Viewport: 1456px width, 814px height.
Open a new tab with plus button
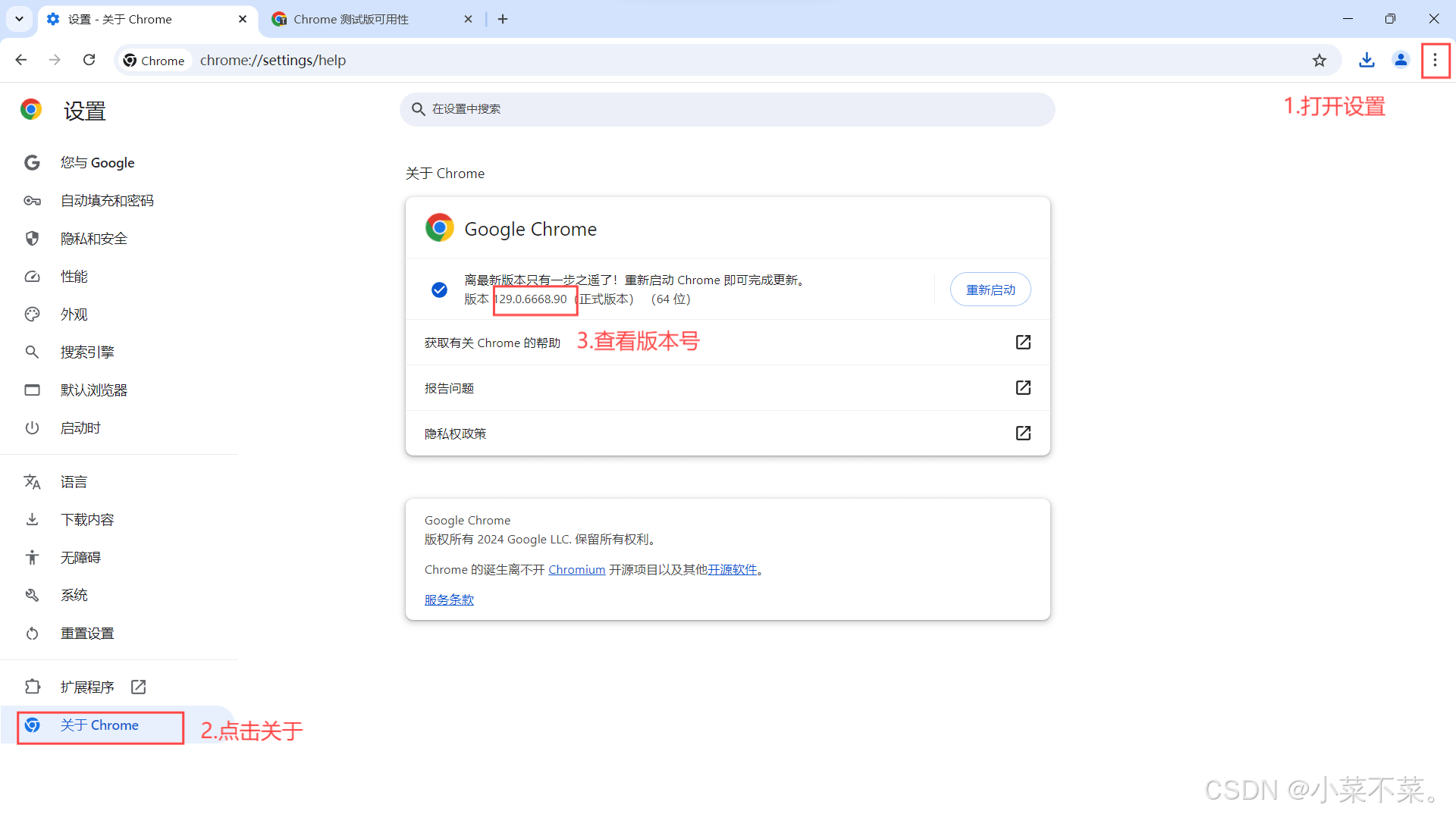(503, 19)
